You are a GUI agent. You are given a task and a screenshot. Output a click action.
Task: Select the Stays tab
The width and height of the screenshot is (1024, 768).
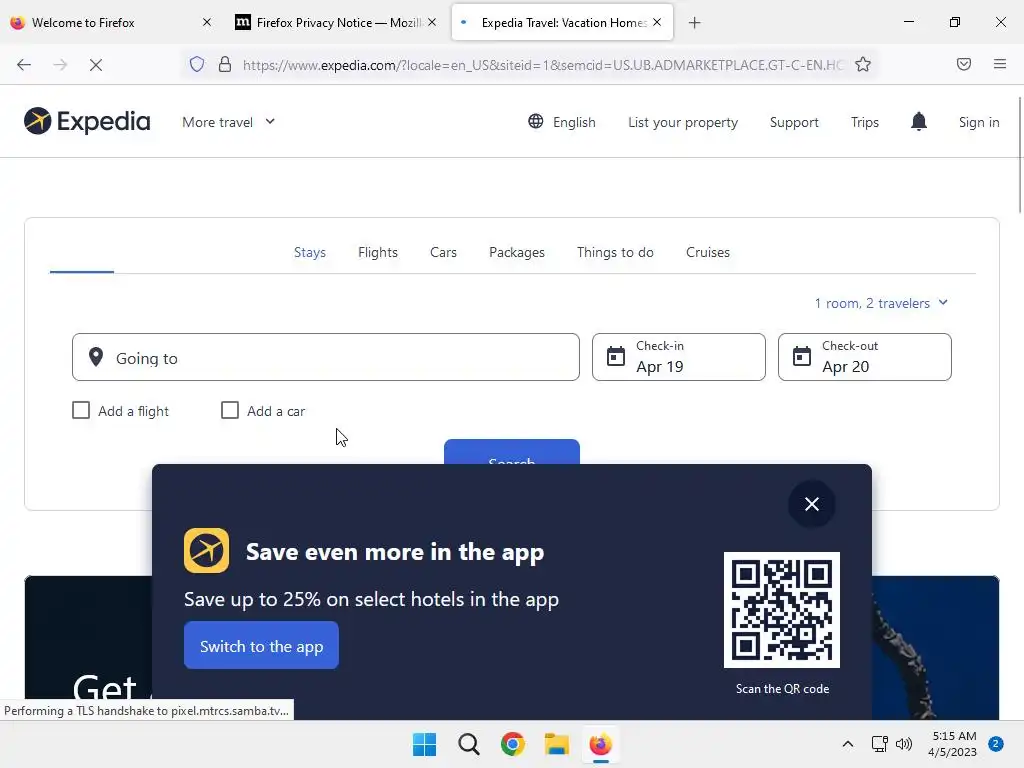(310, 252)
